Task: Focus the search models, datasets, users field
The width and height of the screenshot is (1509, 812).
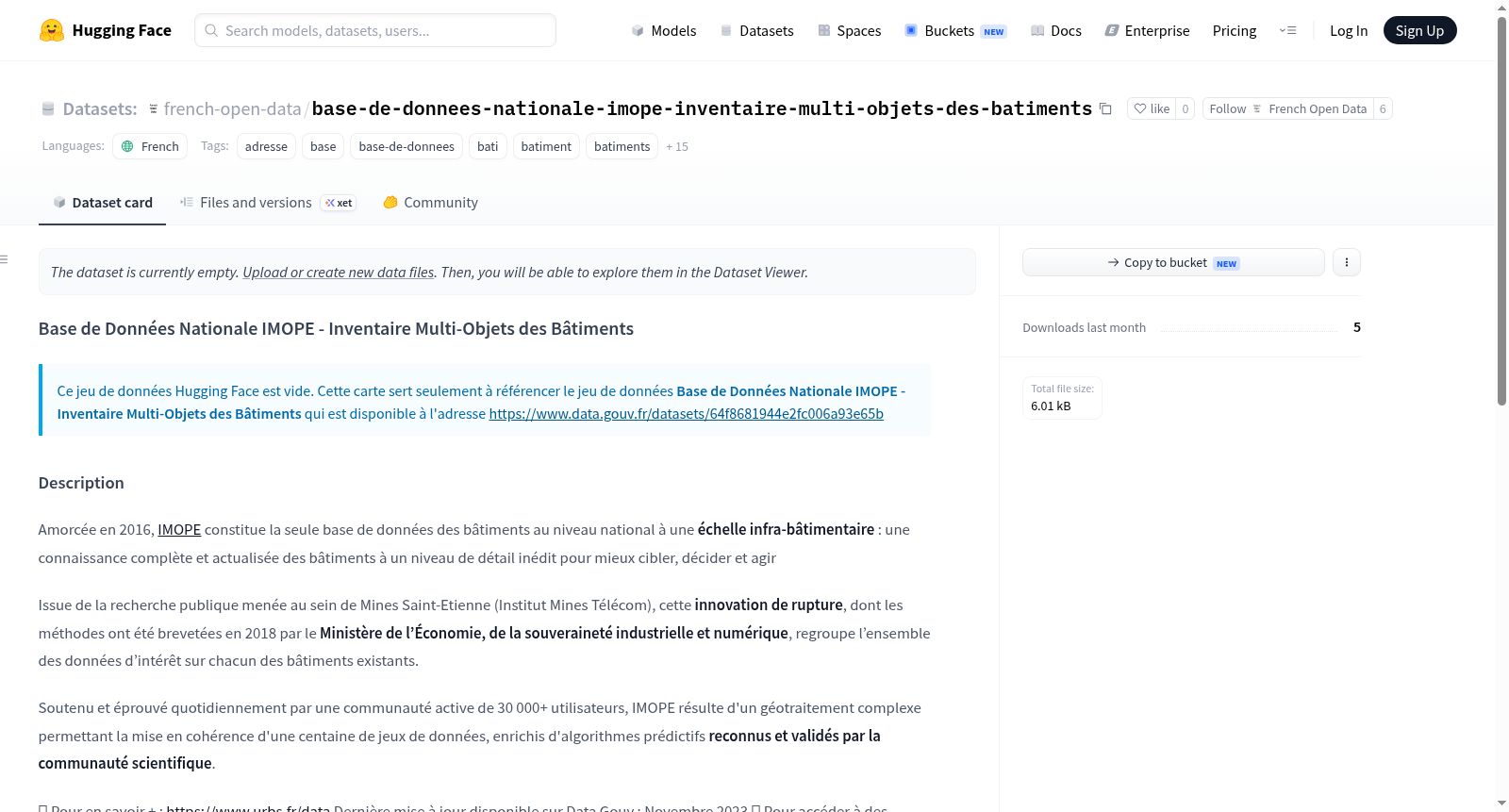Action: [375, 31]
